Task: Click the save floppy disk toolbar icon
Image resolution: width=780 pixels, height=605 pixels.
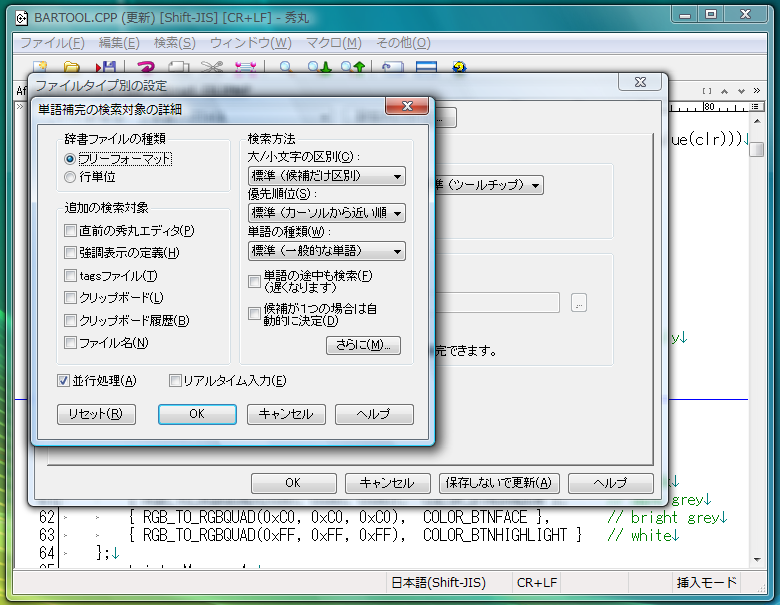Action: tap(104, 68)
